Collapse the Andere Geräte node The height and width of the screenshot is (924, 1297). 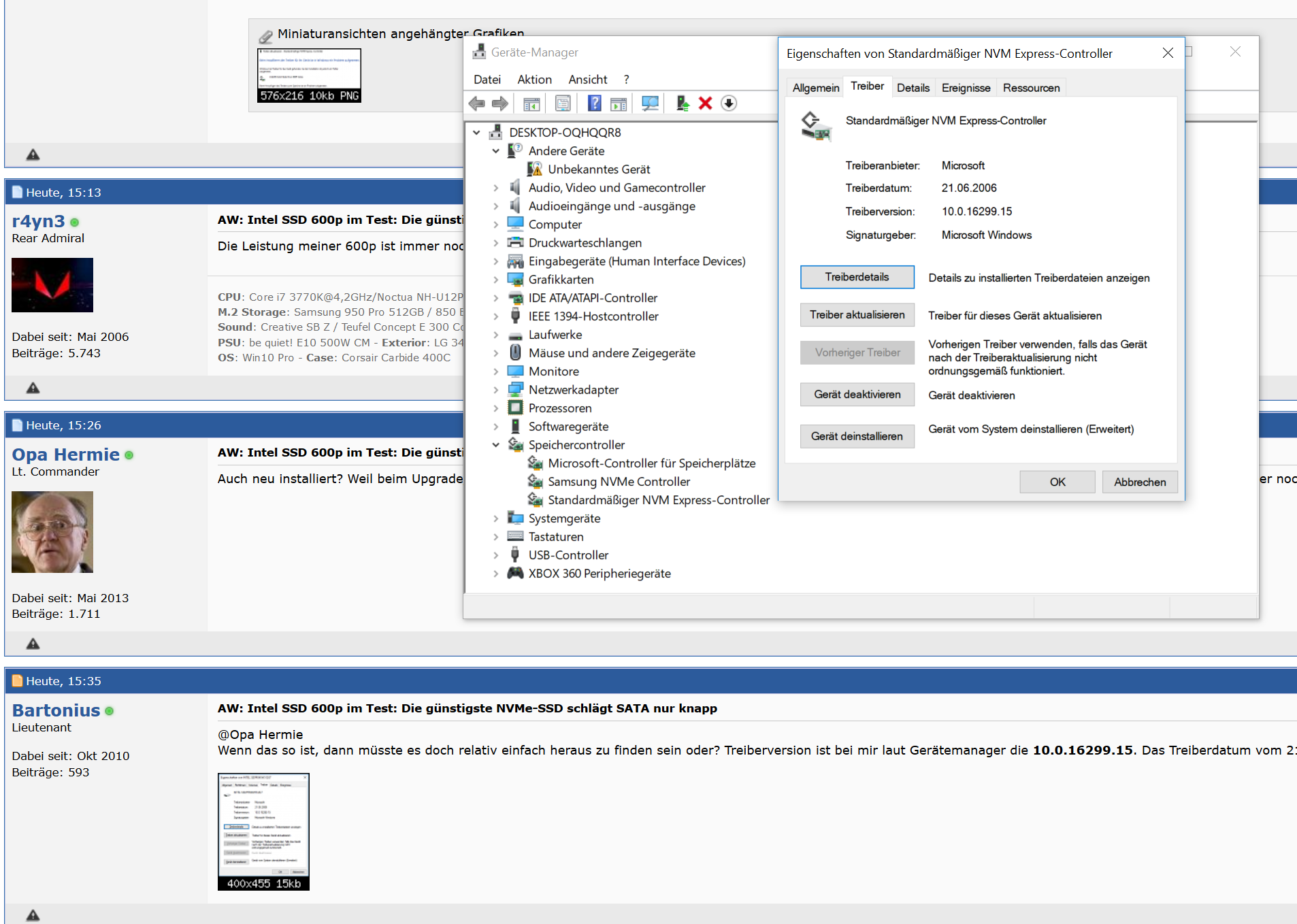point(496,150)
